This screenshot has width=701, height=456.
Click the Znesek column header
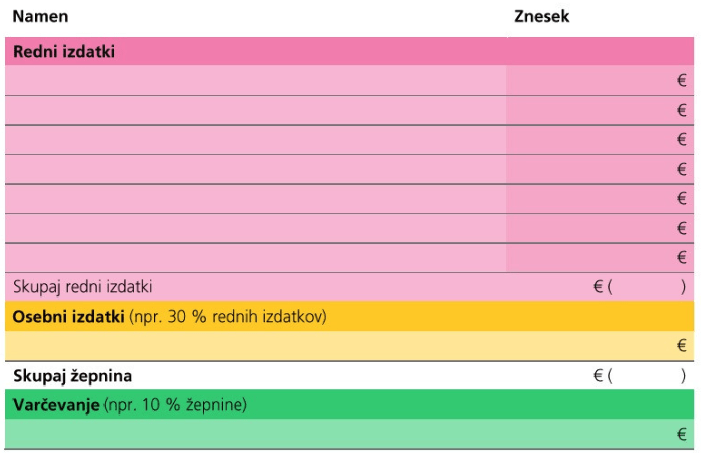coord(541,17)
